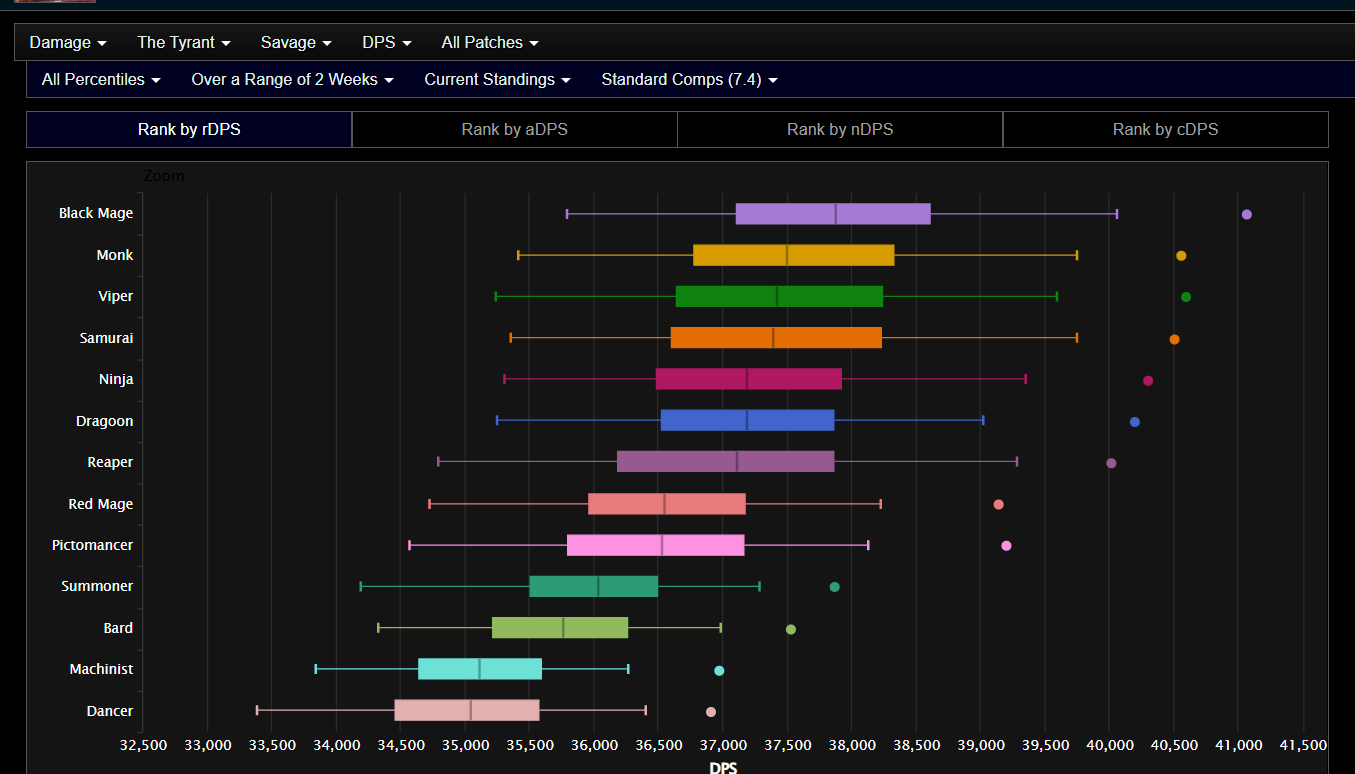This screenshot has height=774, width=1355.
Task: Click the Bard outlier dot
Action: [x=791, y=629]
